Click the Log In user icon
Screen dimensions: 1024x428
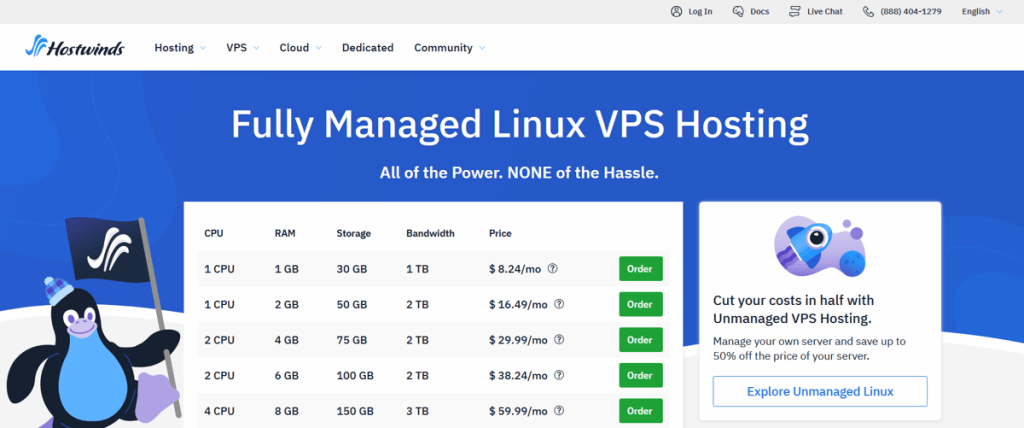point(676,12)
